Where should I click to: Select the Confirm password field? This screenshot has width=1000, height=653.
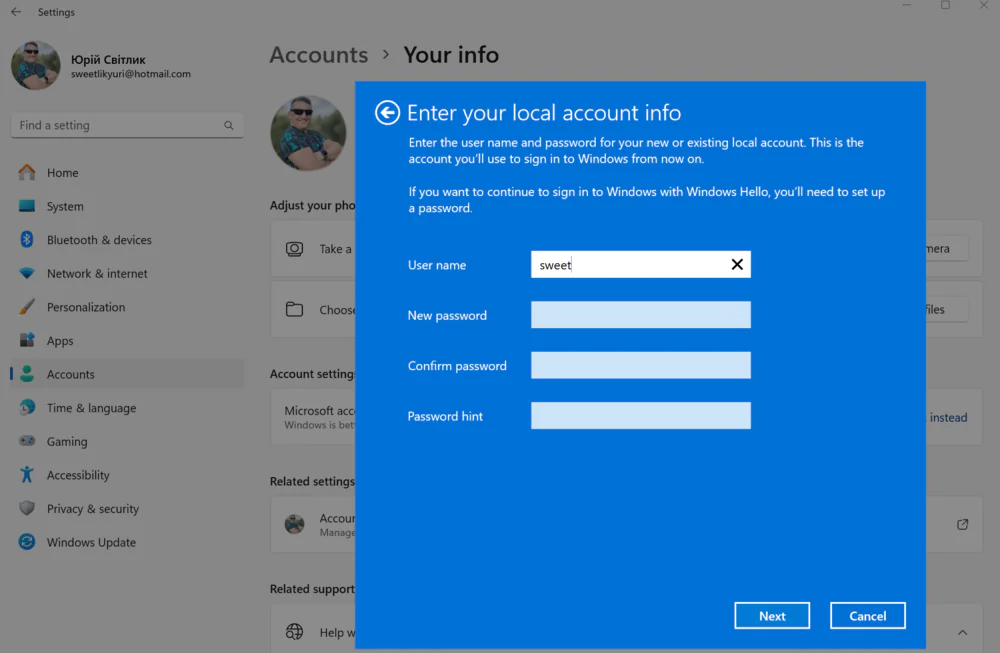(x=640, y=365)
